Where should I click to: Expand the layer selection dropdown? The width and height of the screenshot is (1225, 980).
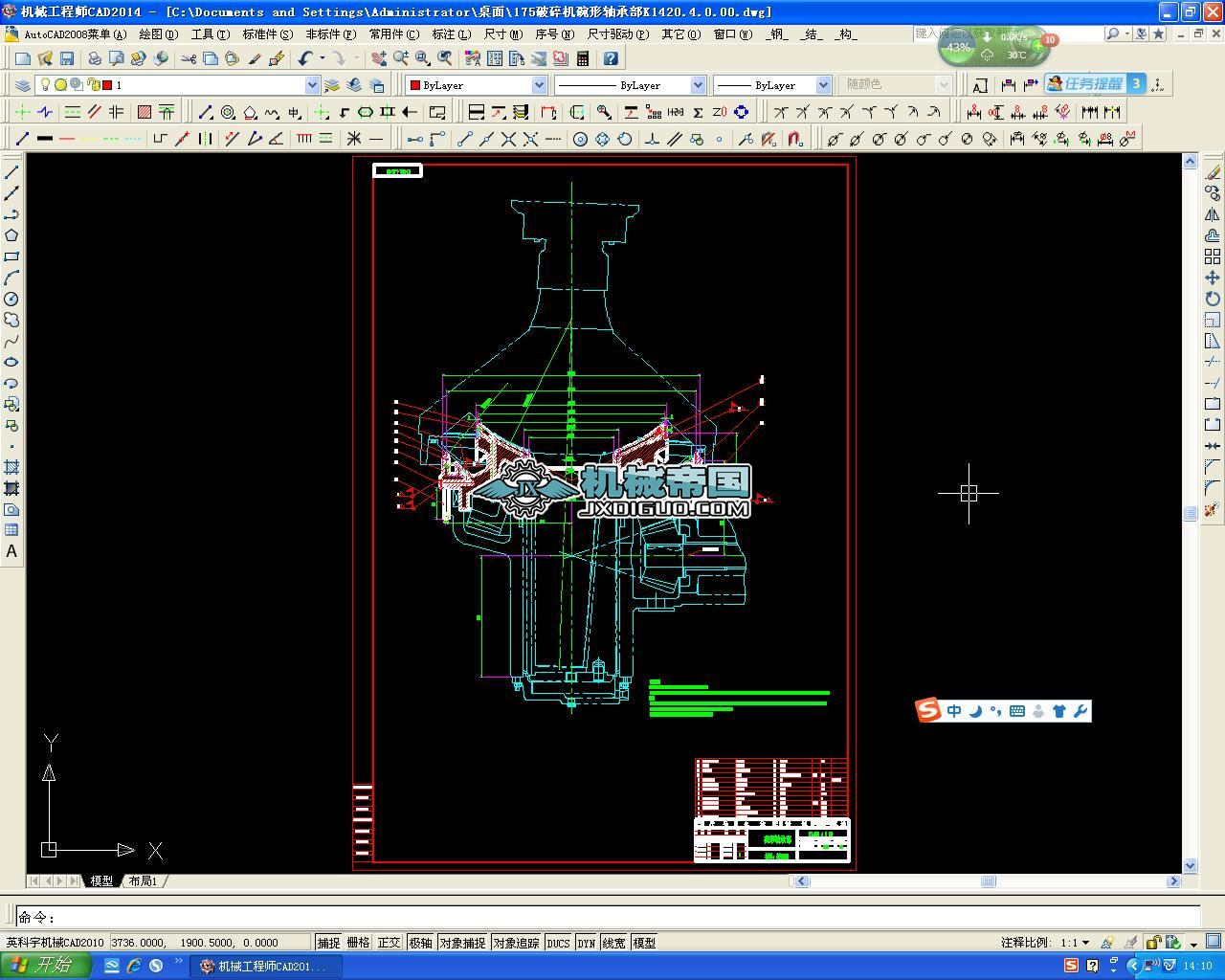point(312,85)
